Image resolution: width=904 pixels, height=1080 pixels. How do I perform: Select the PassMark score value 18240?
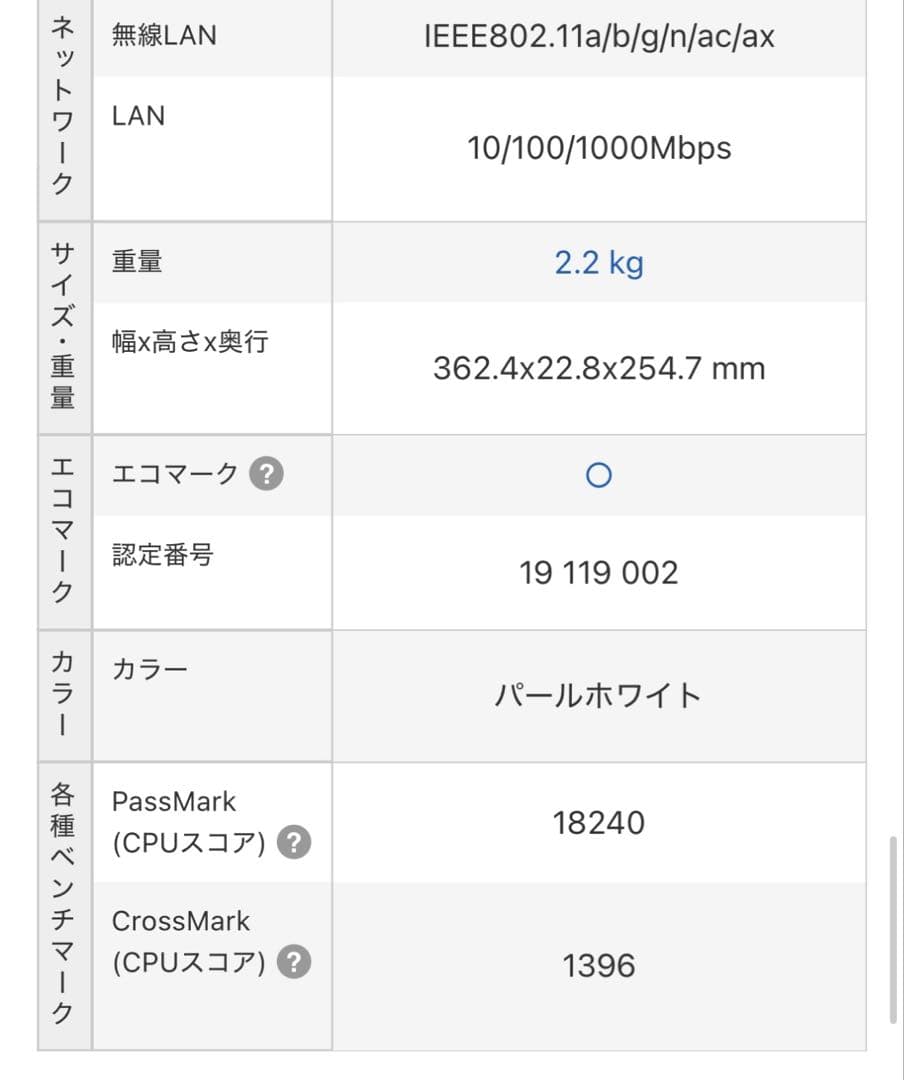pyautogui.click(x=598, y=823)
